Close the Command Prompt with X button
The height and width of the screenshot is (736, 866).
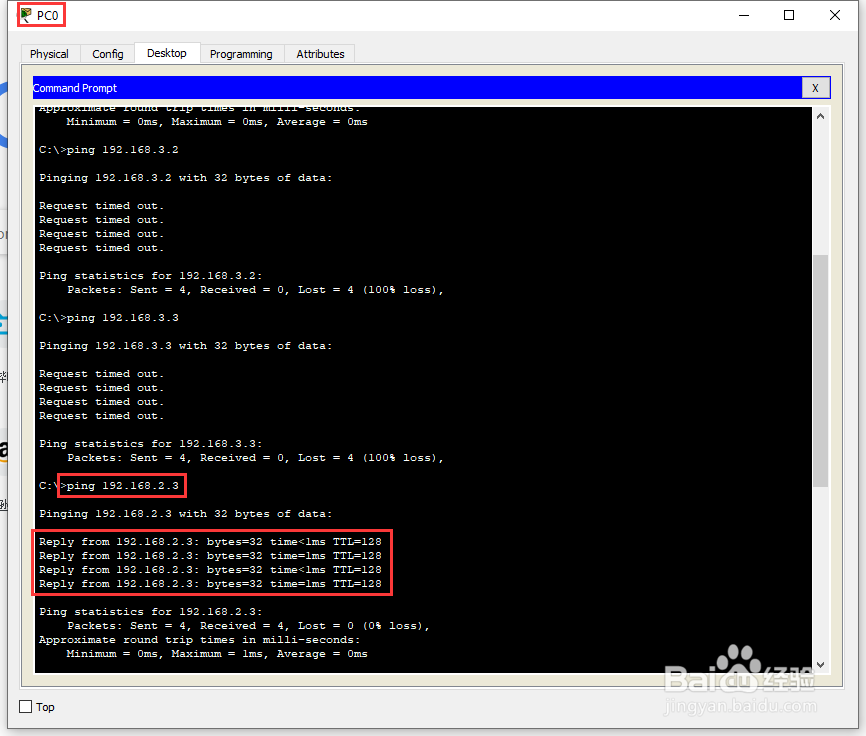pos(815,88)
